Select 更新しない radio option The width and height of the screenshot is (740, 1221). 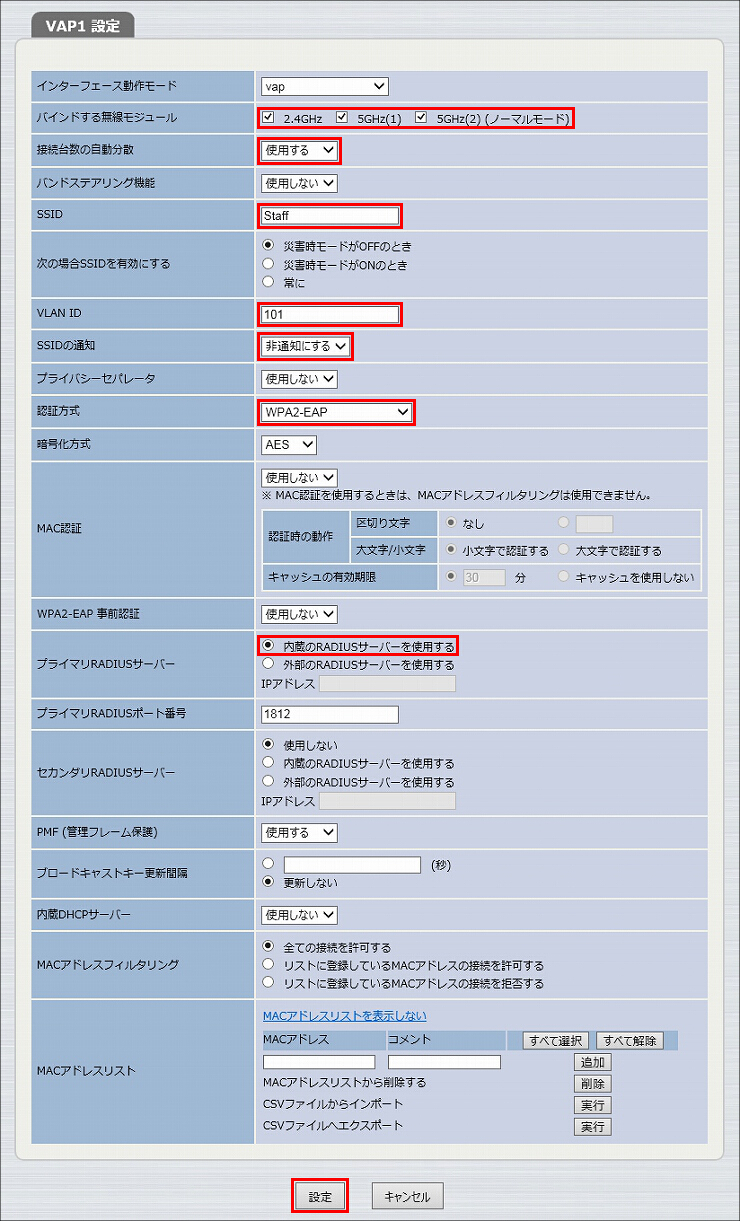pyautogui.click(x=268, y=882)
